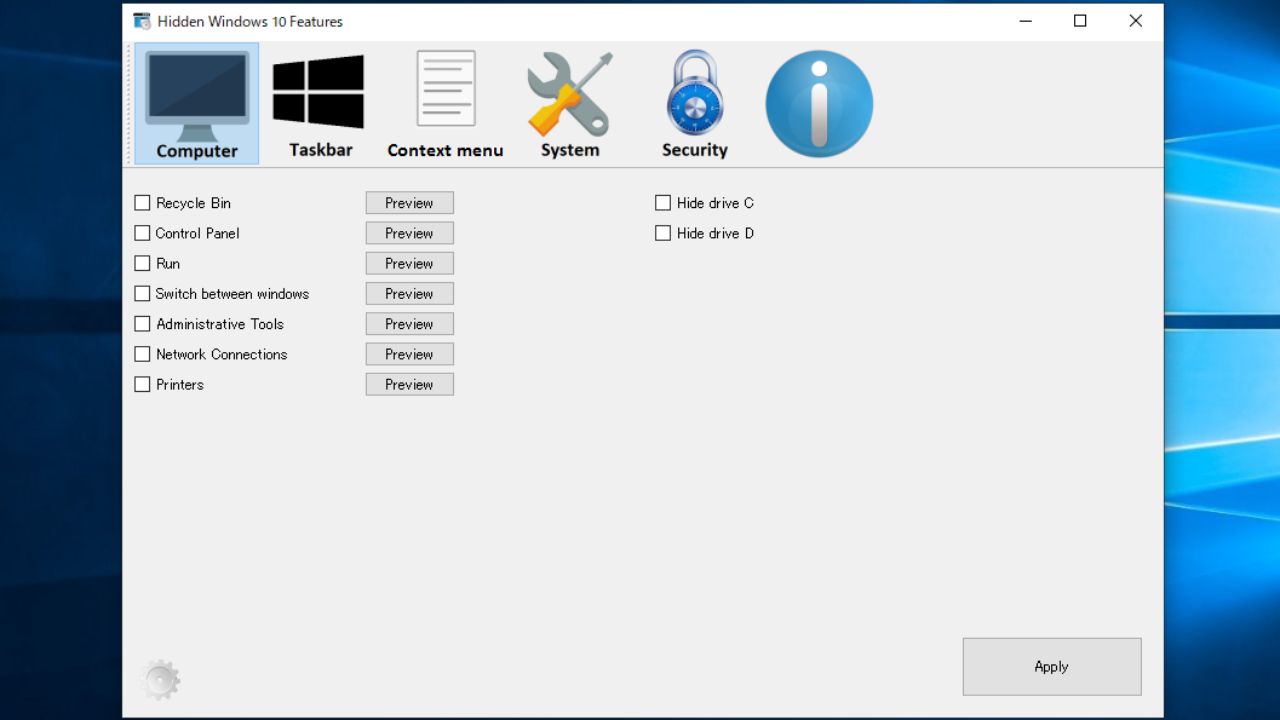1280x720 pixels.
Task: Enable the Control Panel checkbox
Action: [142, 233]
